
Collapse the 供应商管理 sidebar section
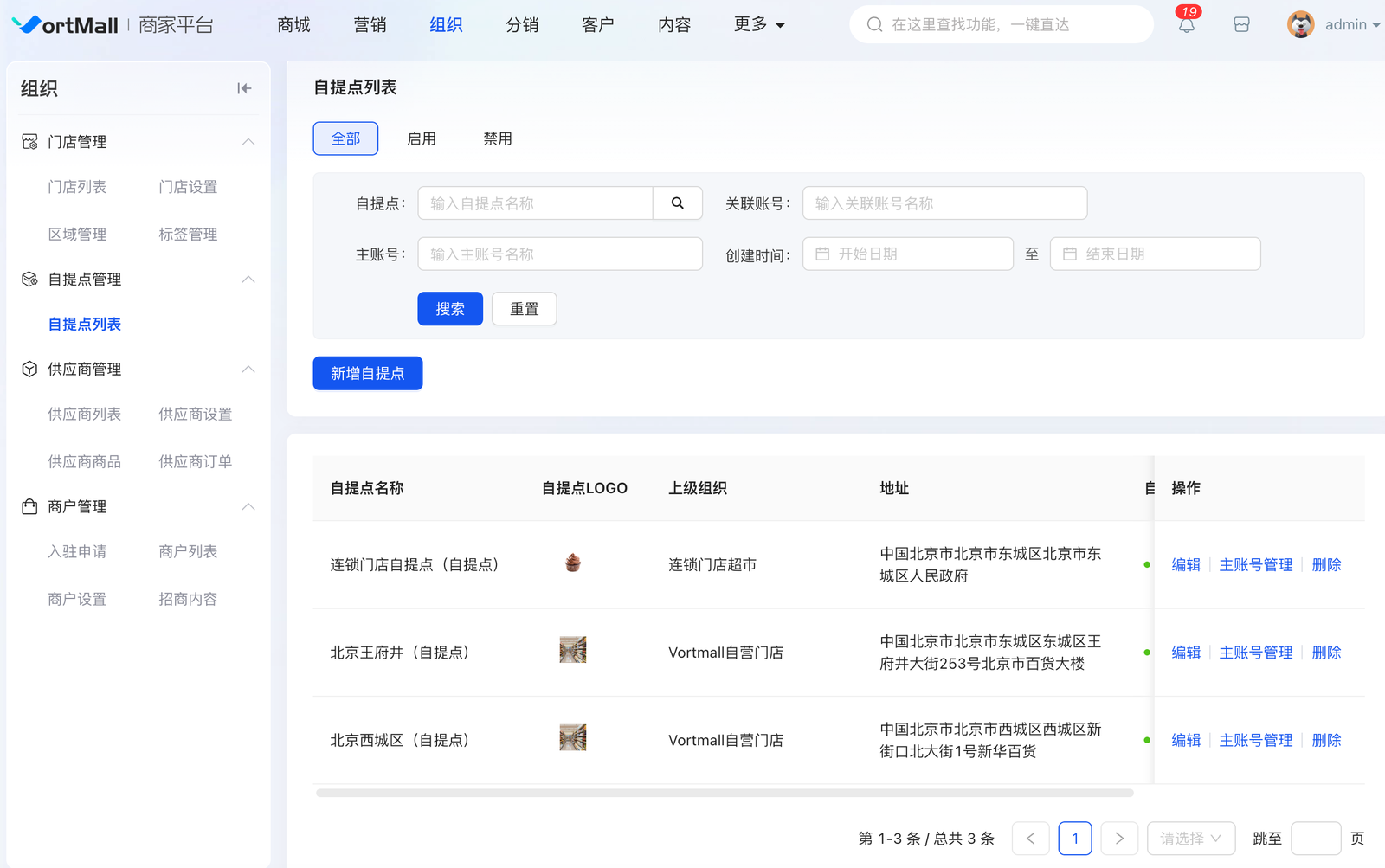[x=248, y=370]
